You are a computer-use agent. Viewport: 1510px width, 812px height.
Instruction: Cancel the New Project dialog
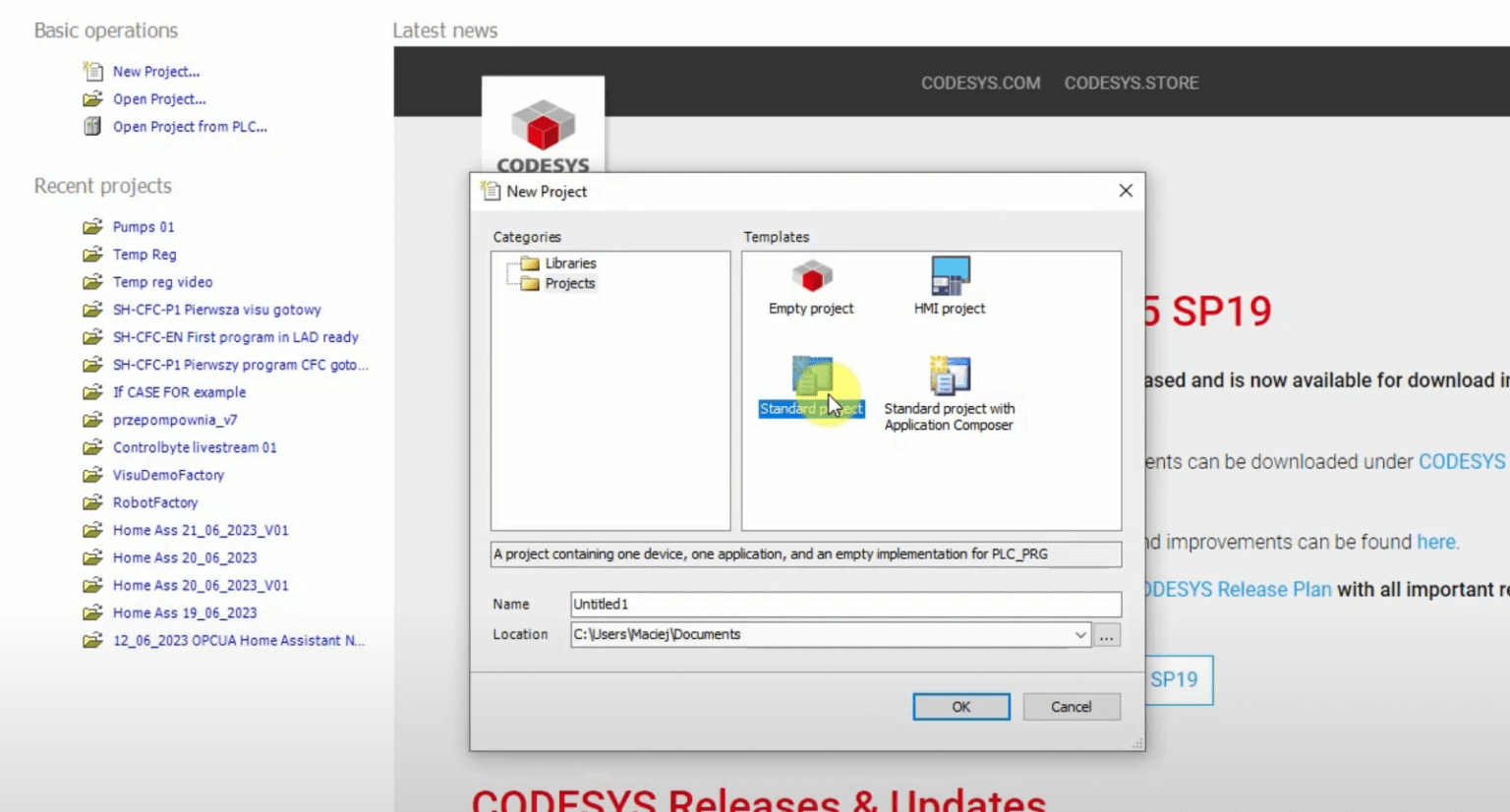1071,707
